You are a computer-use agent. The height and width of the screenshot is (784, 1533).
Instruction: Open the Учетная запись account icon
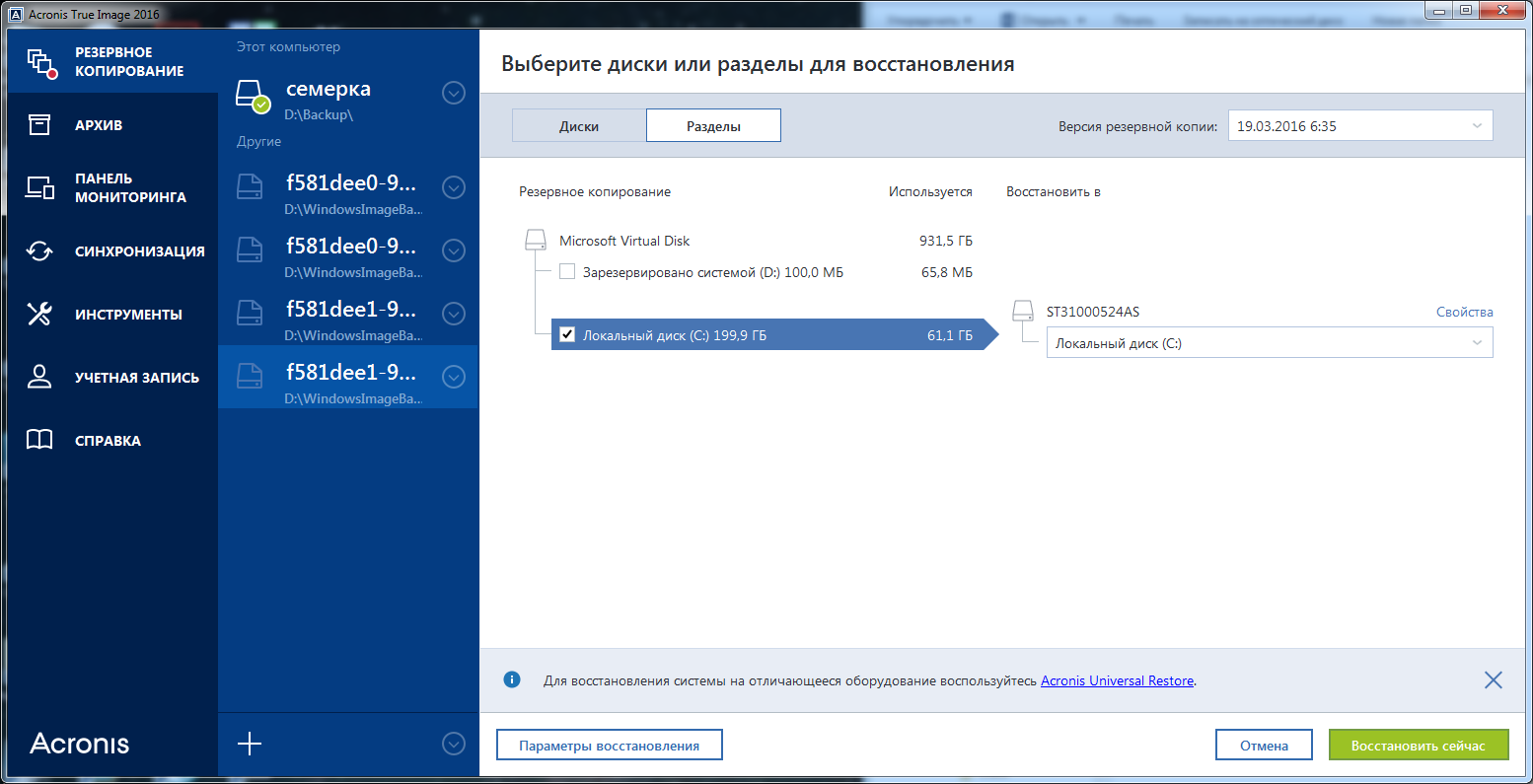click(39, 378)
